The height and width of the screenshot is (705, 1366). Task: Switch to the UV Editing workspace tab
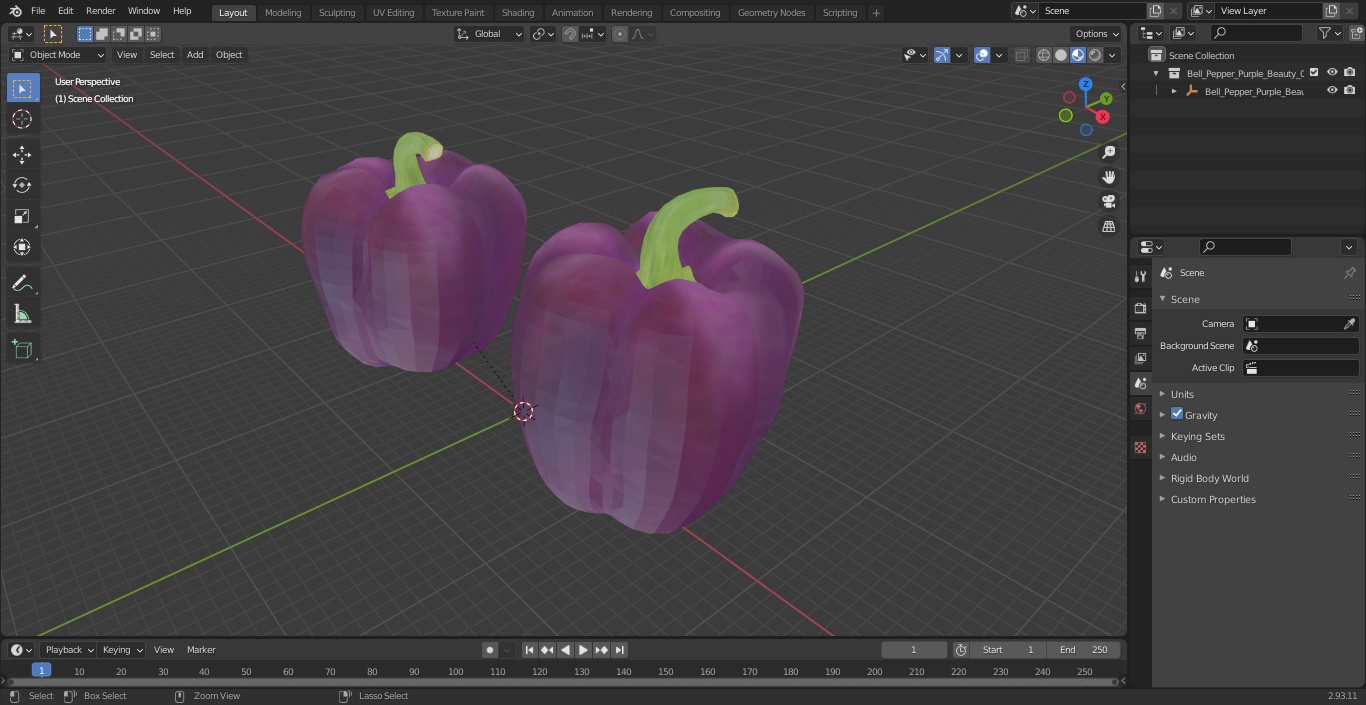[x=393, y=12]
